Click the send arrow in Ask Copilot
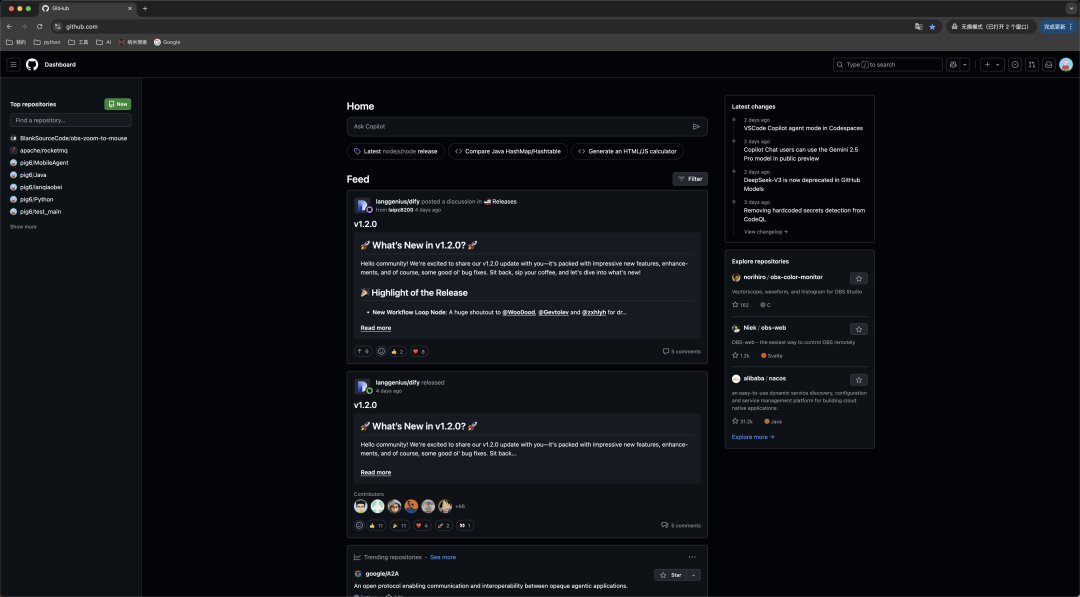 (696, 127)
